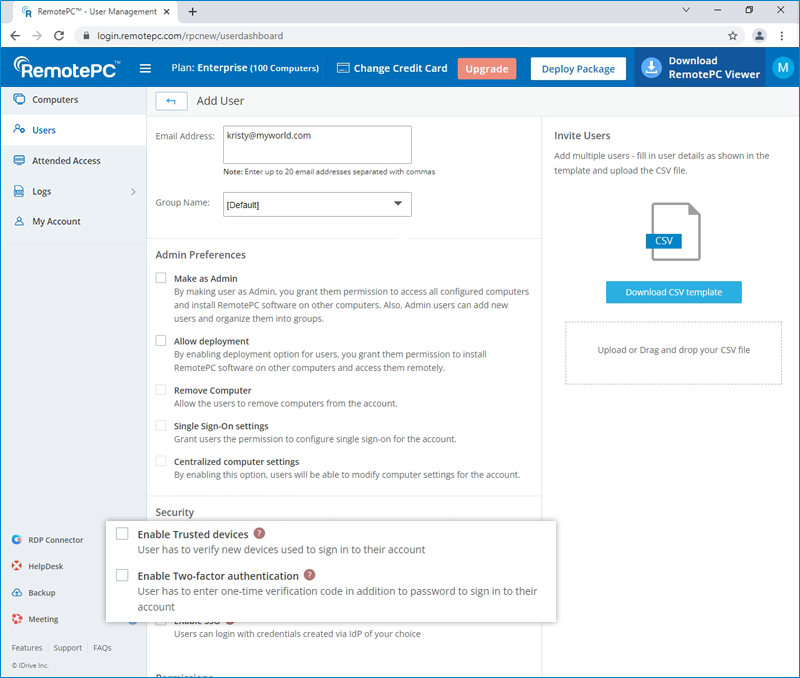This screenshot has width=800, height=678.
Task: Open Chrome three-dot menu
Action: (782, 36)
